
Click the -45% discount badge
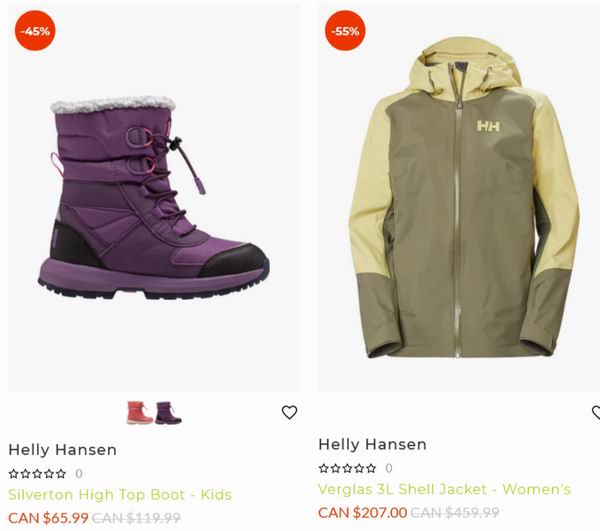pyautogui.click(x=35, y=31)
